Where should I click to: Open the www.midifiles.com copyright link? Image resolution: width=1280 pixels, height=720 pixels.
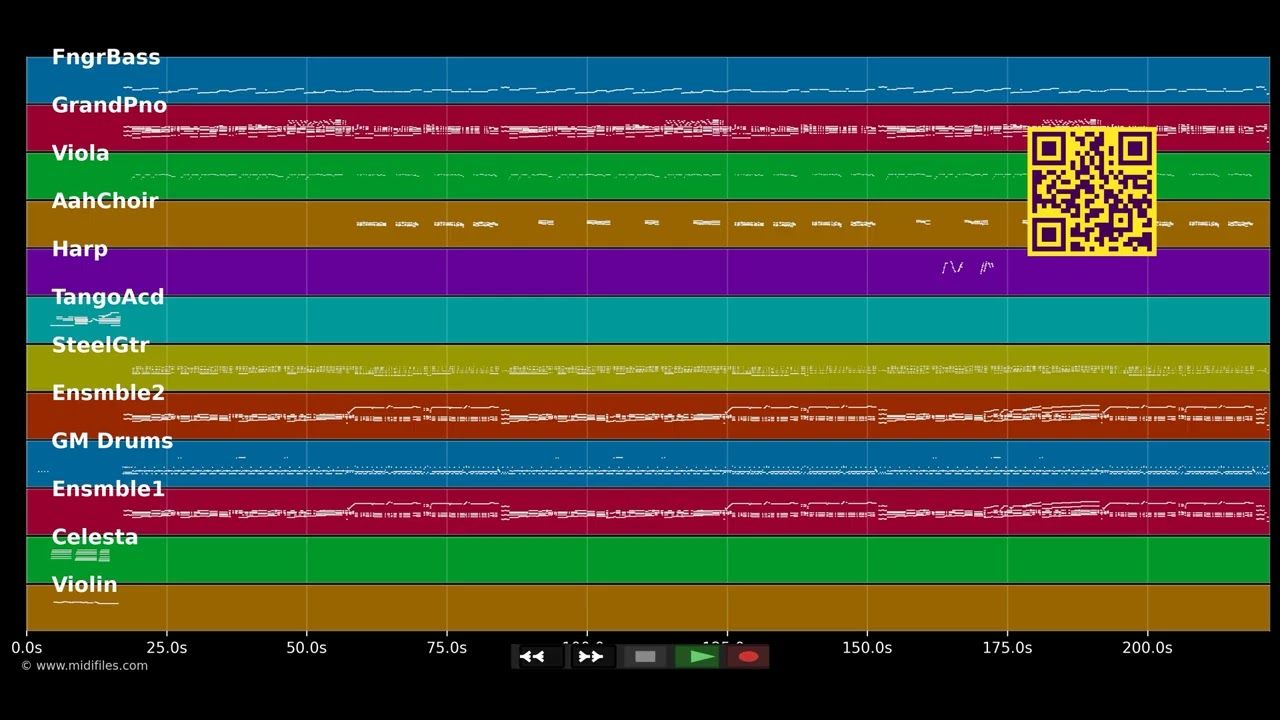point(84,666)
